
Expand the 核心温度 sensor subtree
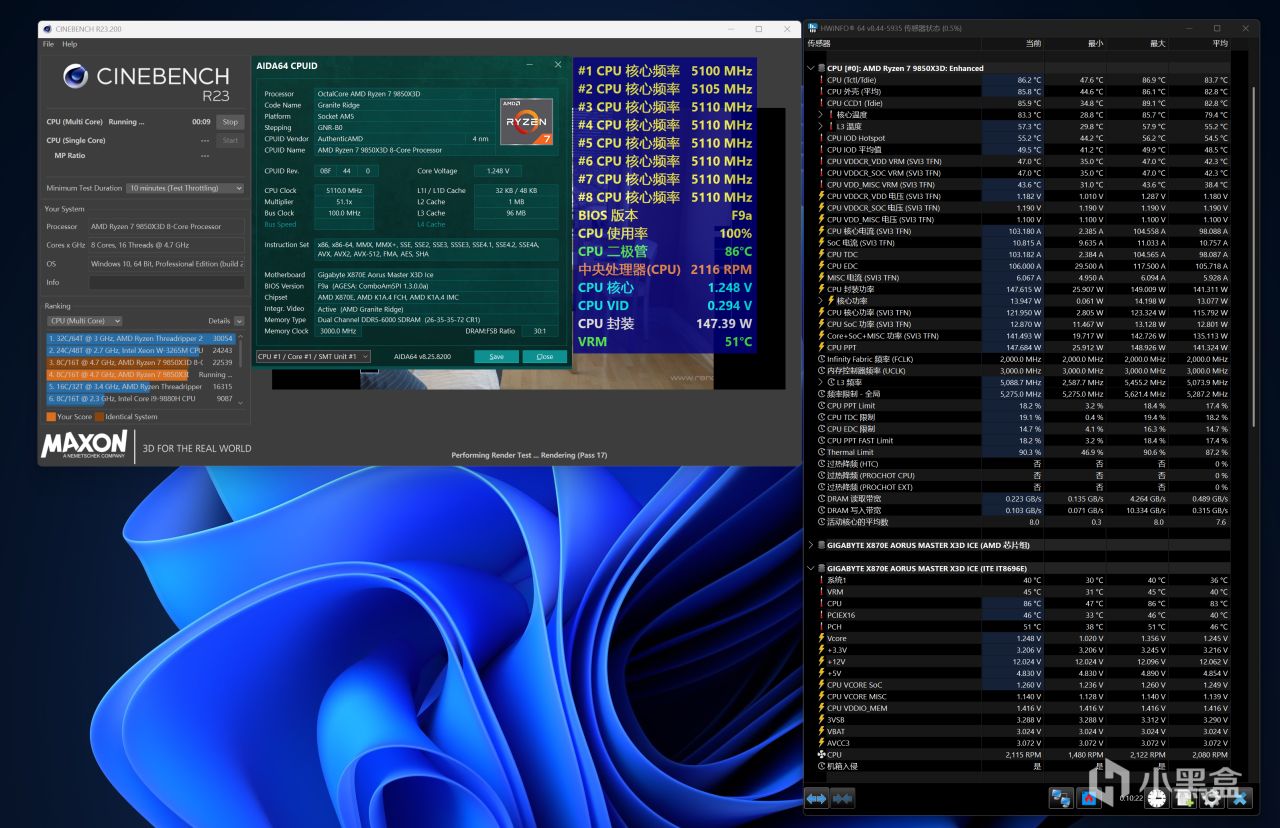[821, 115]
